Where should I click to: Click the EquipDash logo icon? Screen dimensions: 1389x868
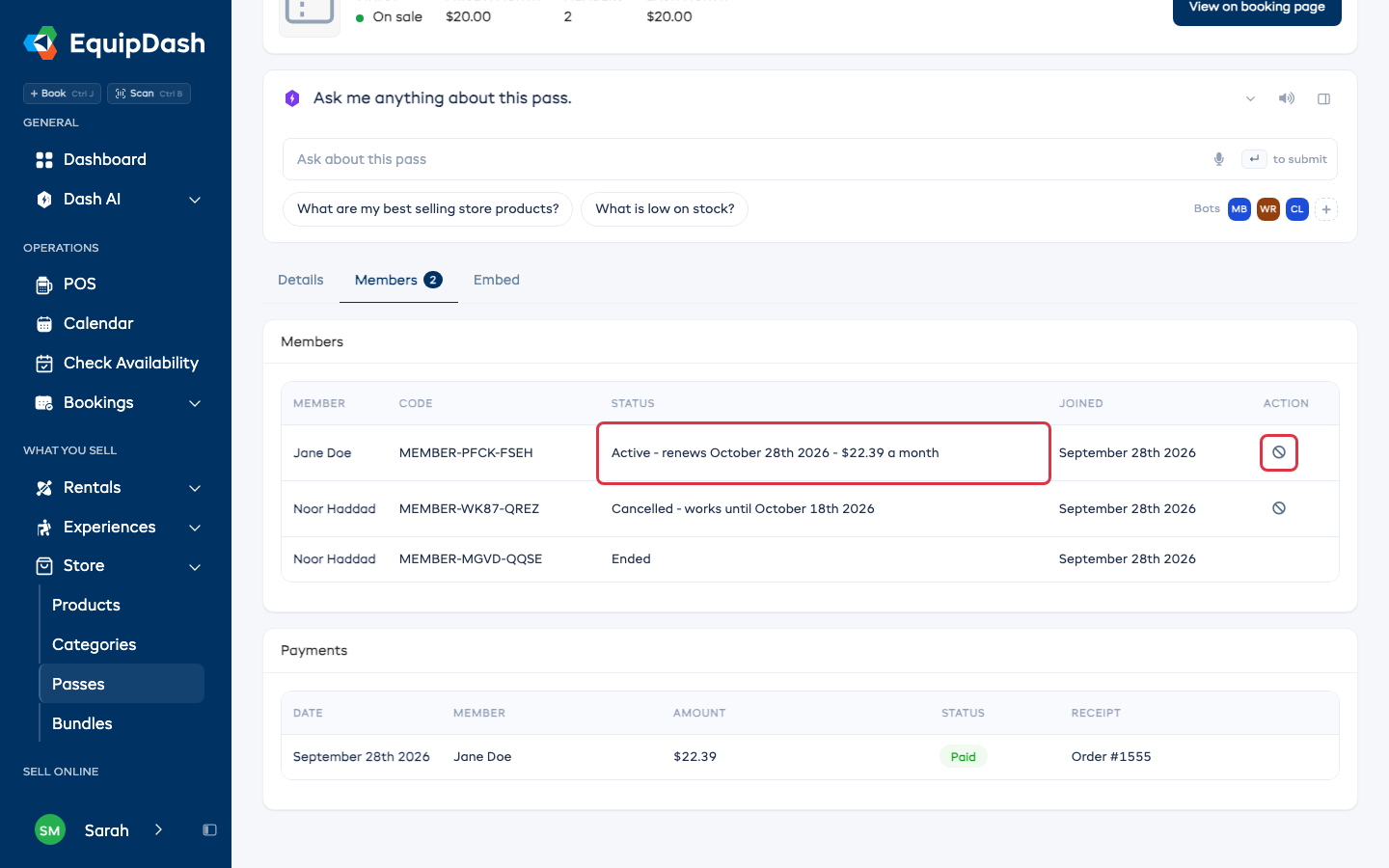click(41, 43)
